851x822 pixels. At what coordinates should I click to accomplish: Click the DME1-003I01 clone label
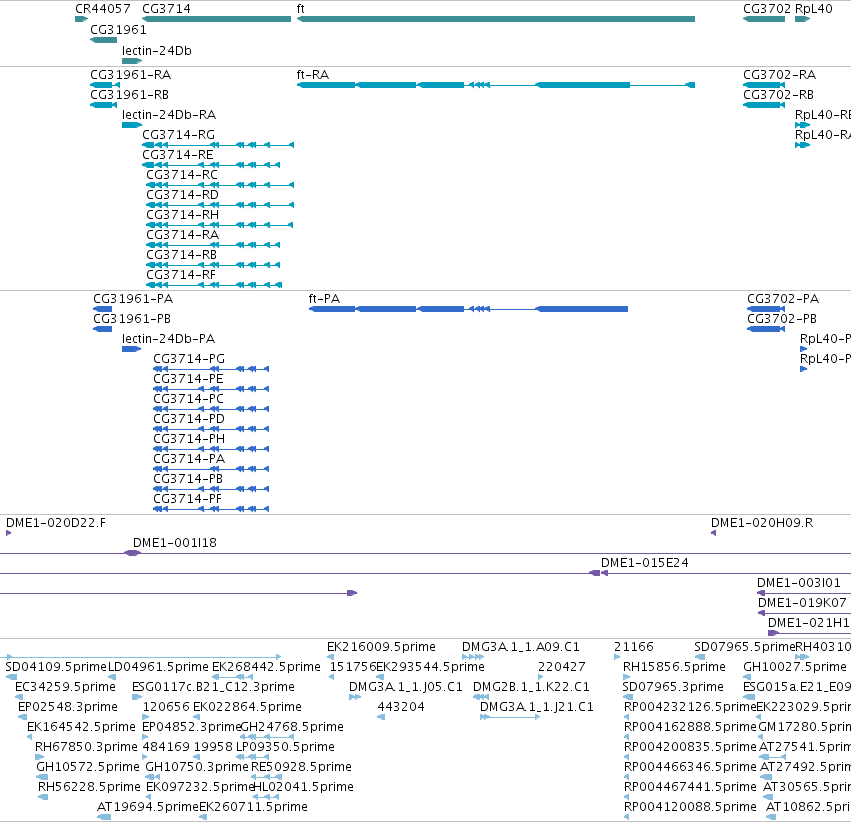799,583
